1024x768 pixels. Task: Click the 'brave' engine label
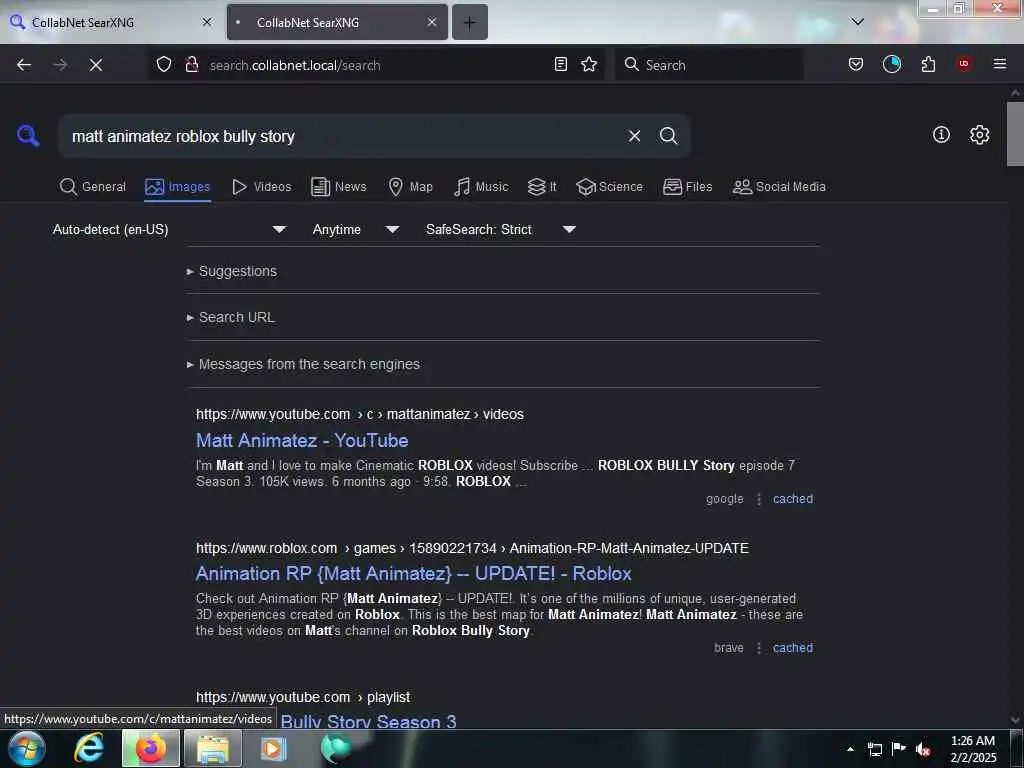(729, 648)
